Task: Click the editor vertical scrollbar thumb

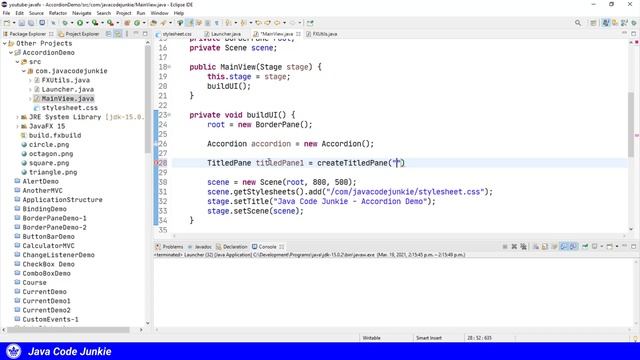Action: click(631, 124)
